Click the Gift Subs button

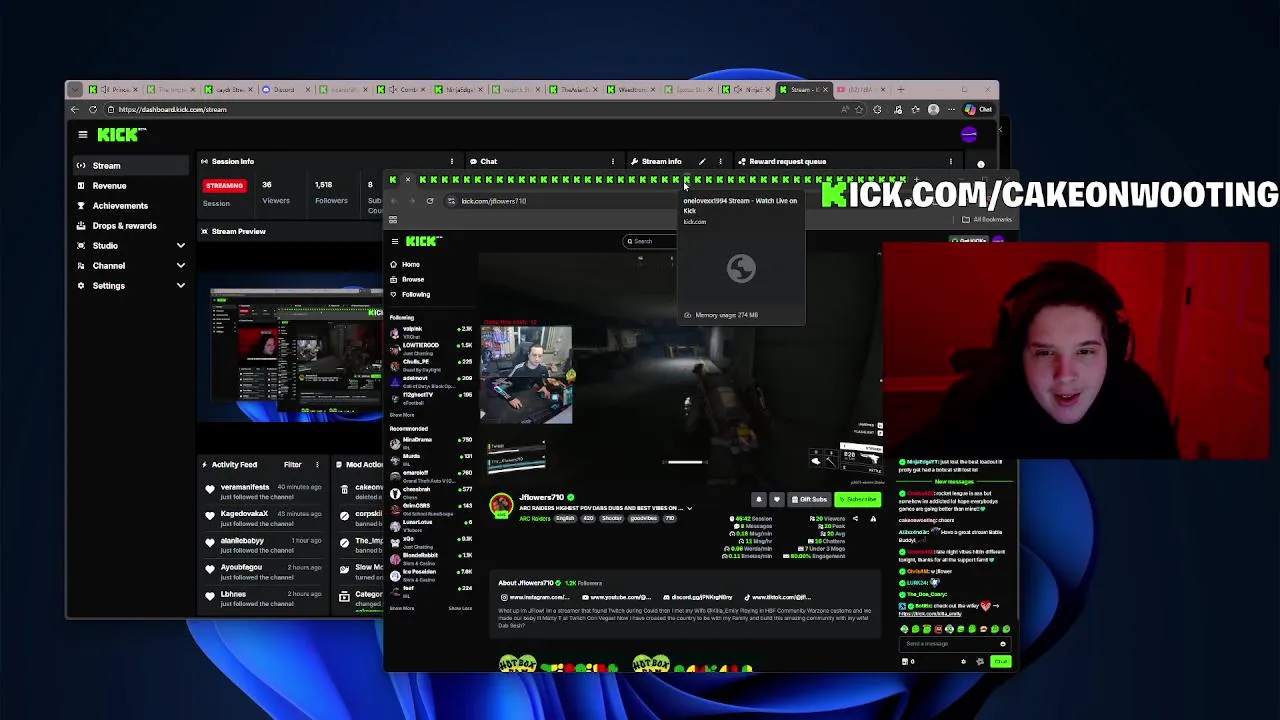click(x=810, y=499)
